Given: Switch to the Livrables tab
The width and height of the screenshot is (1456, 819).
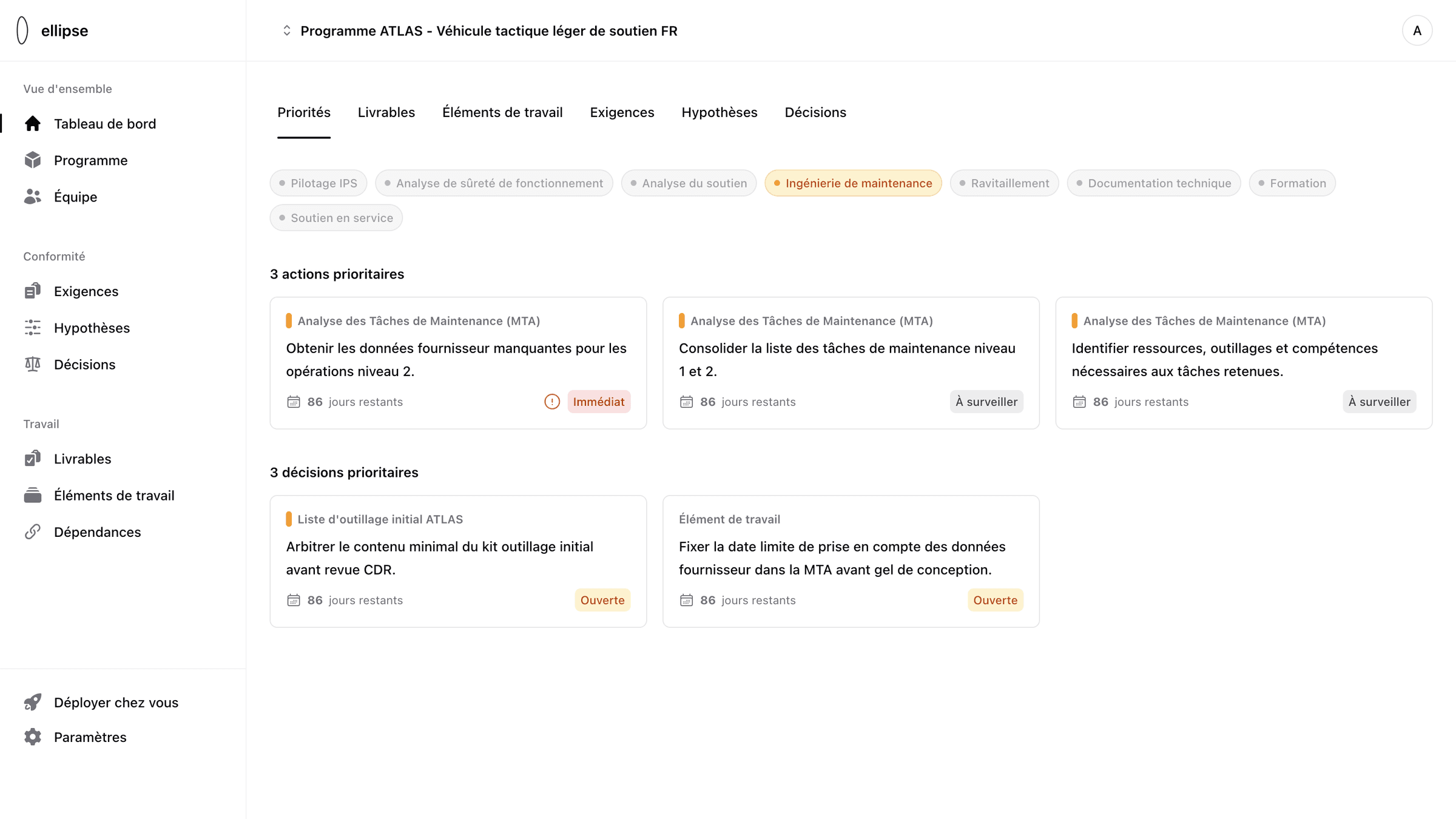Looking at the screenshot, I should pos(386,112).
